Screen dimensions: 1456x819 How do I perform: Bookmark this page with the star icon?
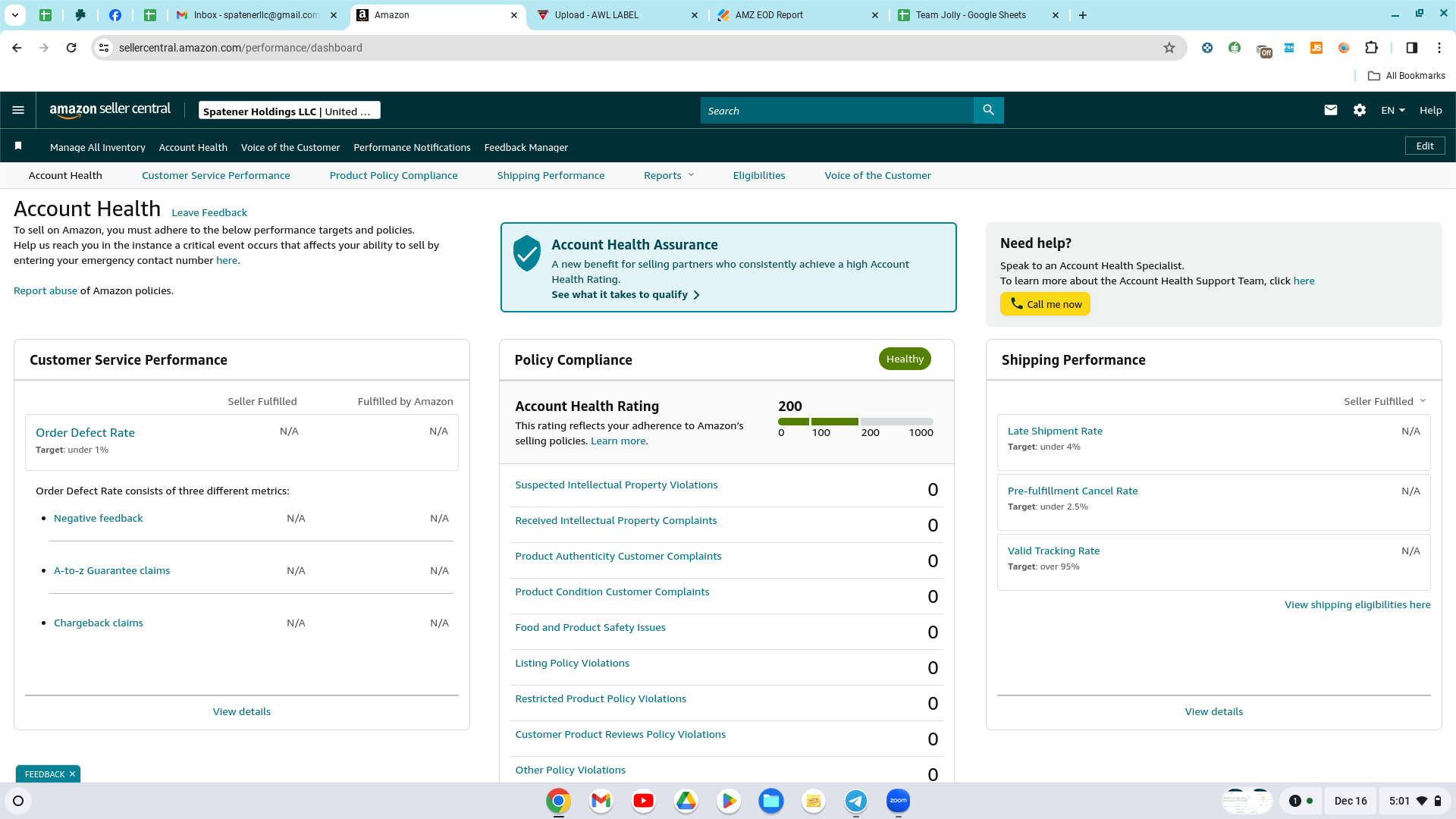1169,48
